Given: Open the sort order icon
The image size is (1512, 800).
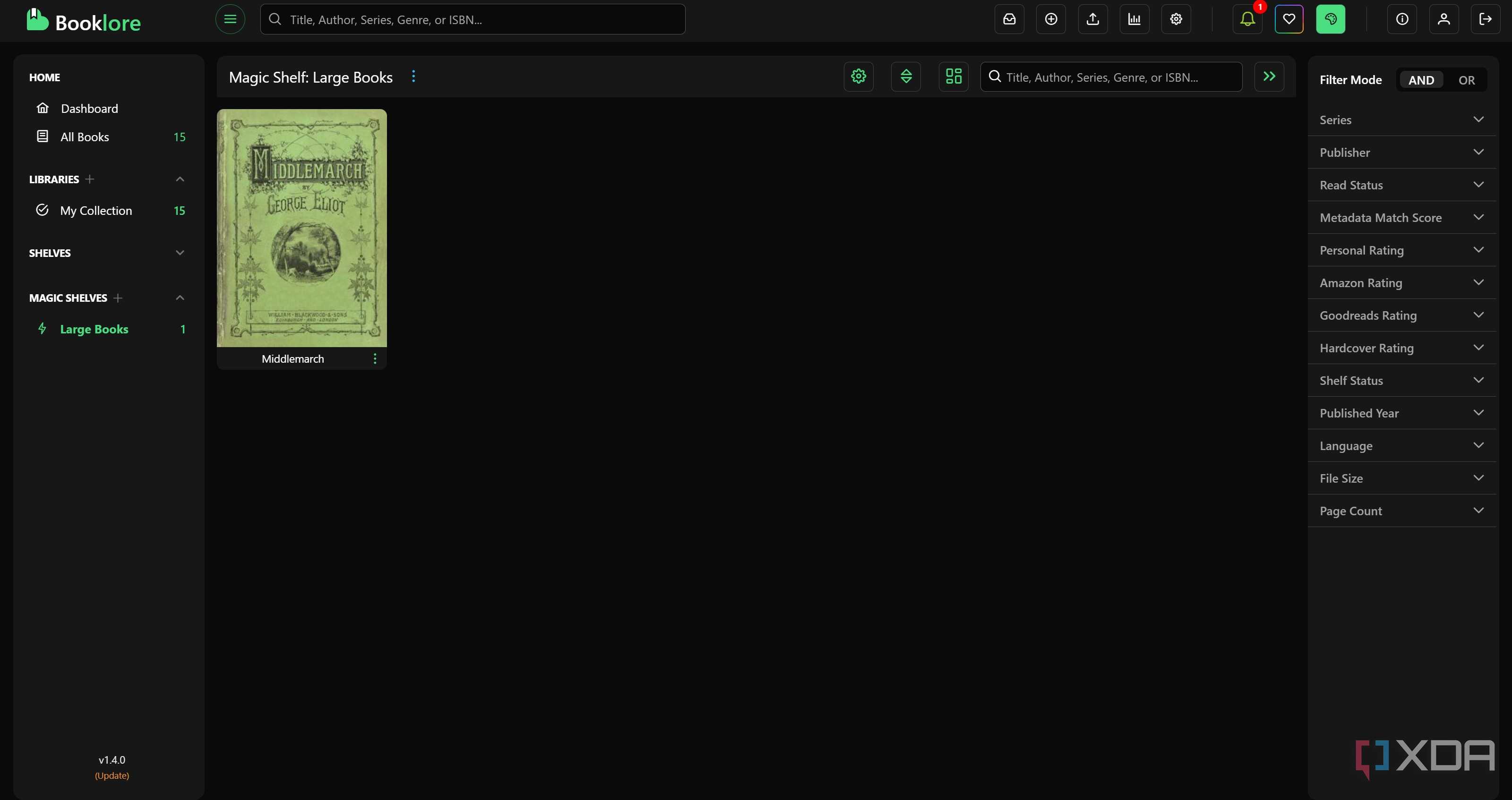Looking at the screenshot, I should pos(906,76).
